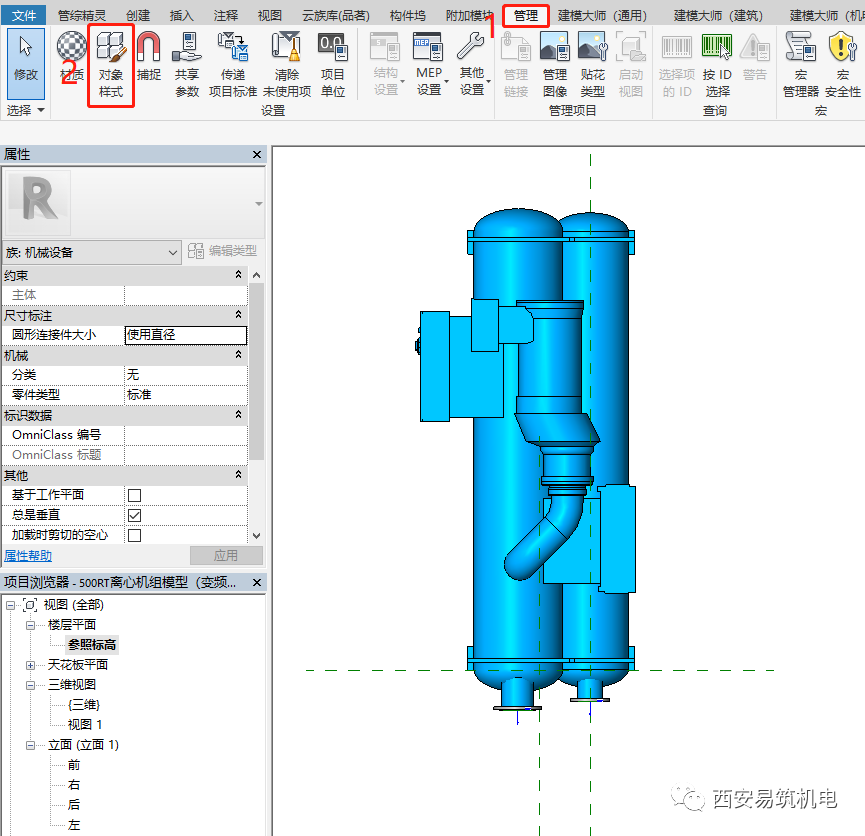Click the 属性帮助 link
The height and width of the screenshot is (836, 865).
(28, 556)
